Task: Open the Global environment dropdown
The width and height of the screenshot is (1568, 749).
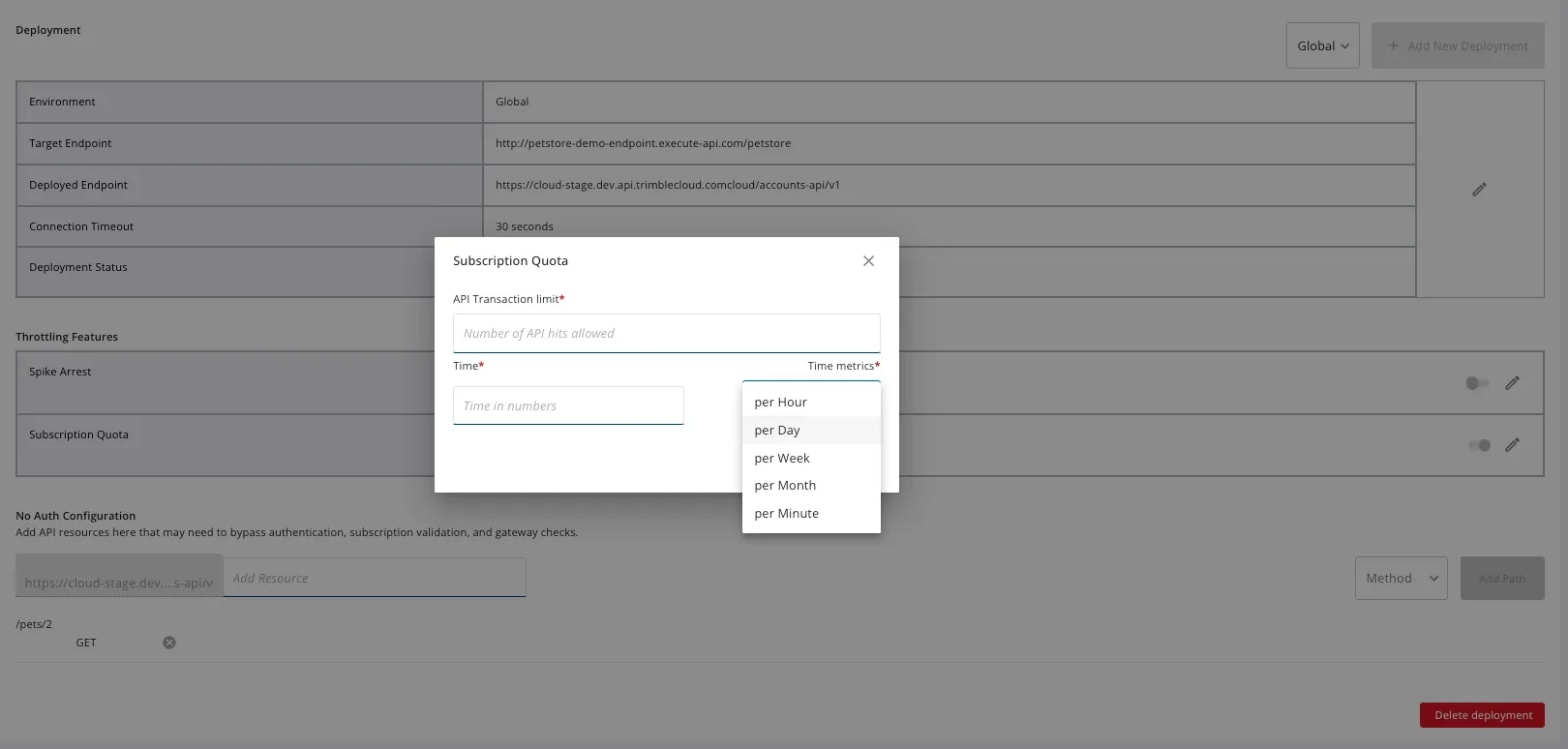Action: pos(1322,45)
